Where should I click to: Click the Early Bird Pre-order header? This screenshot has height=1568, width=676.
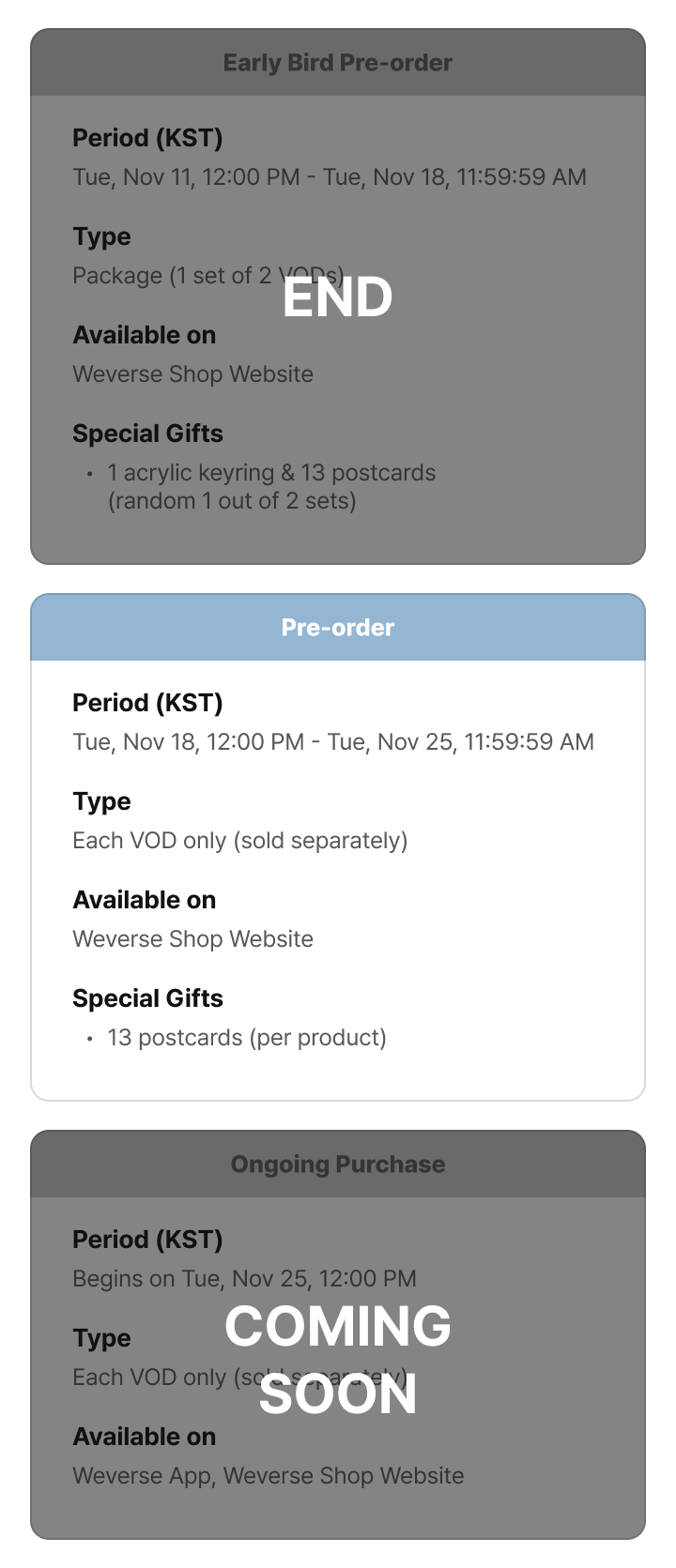pyautogui.click(x=338, y=63)
